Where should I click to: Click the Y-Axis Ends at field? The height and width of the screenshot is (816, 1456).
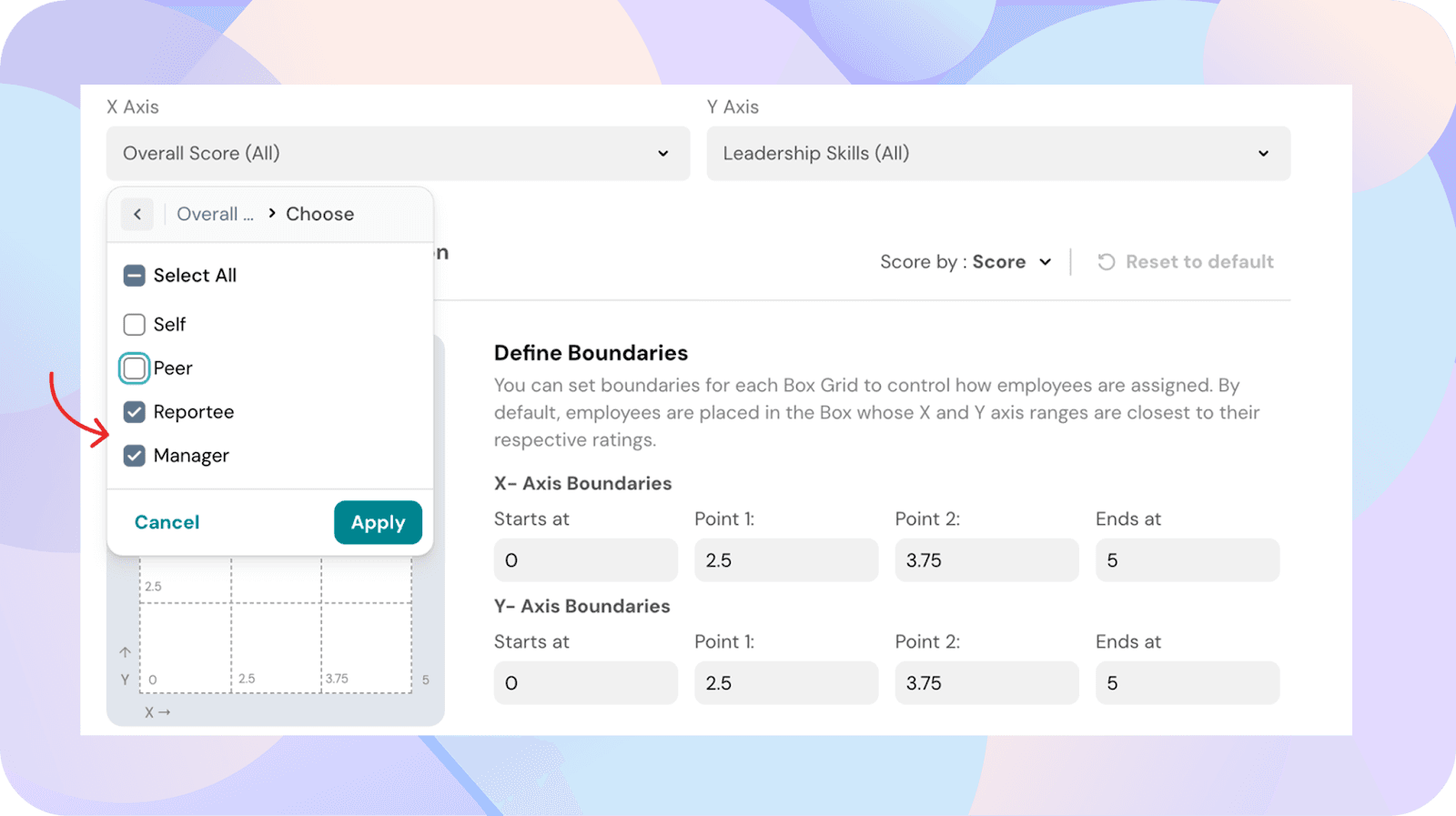pyautogui.click(x=1187, y=683)
